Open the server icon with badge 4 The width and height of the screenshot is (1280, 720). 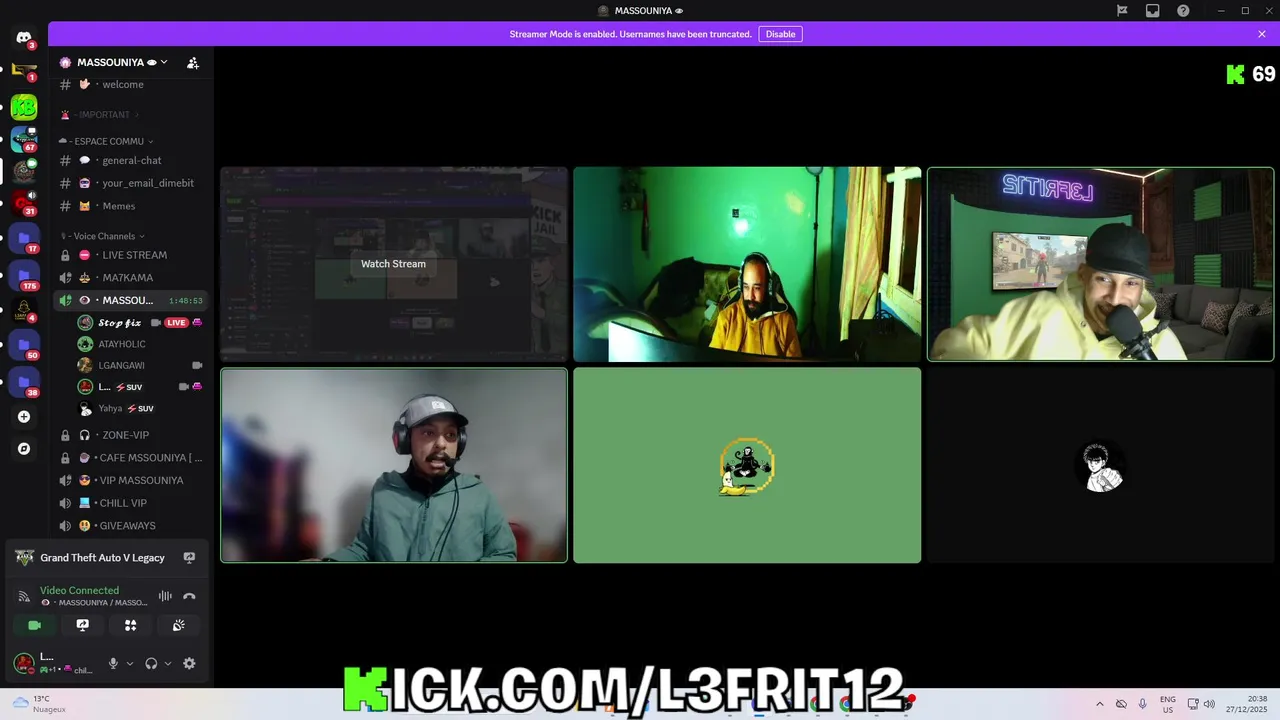tap(24, 311)
